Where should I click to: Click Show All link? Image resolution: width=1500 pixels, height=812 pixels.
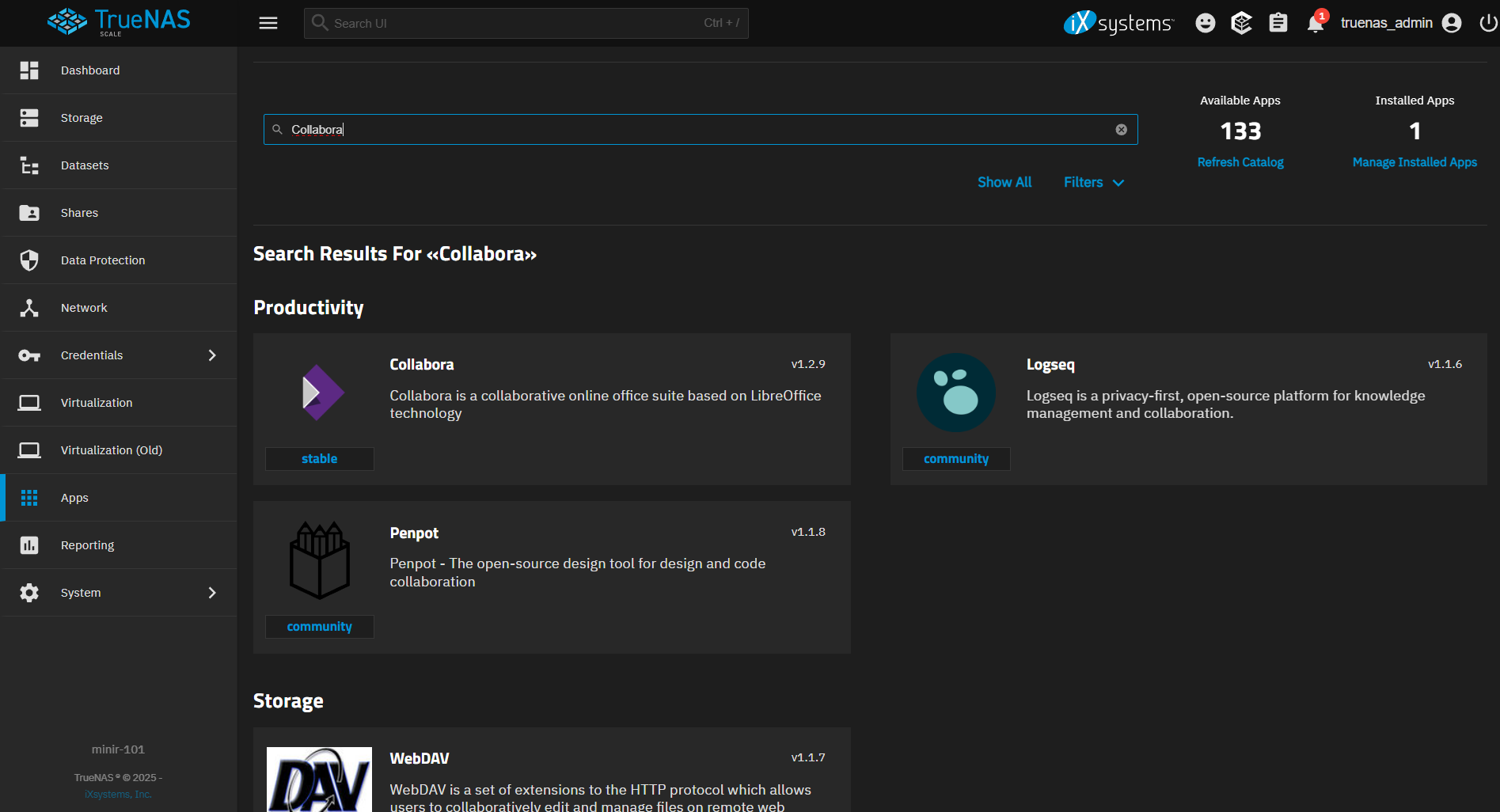[1004, 182]
